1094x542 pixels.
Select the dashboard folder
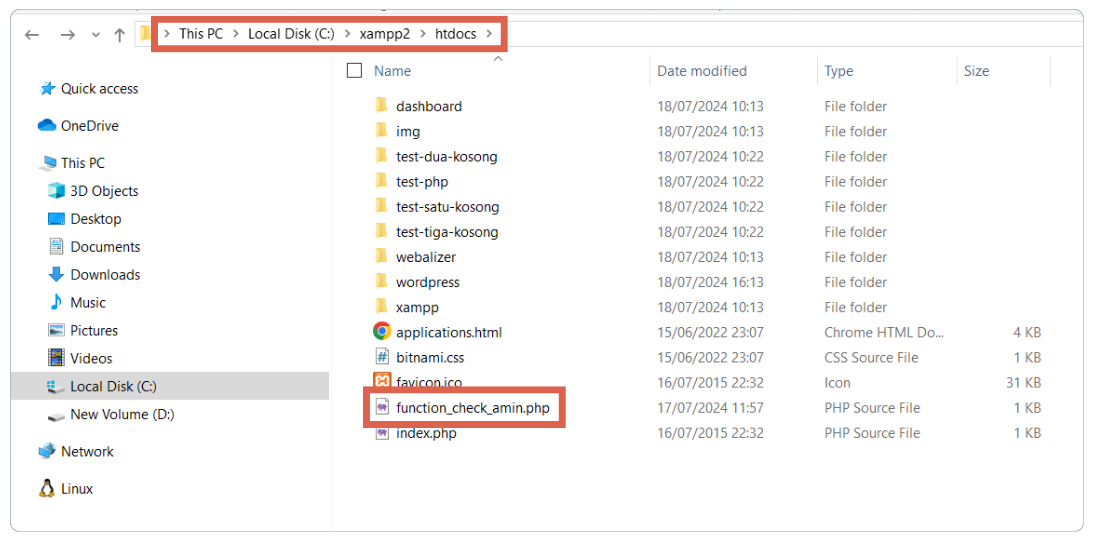(x=428, y=106)
